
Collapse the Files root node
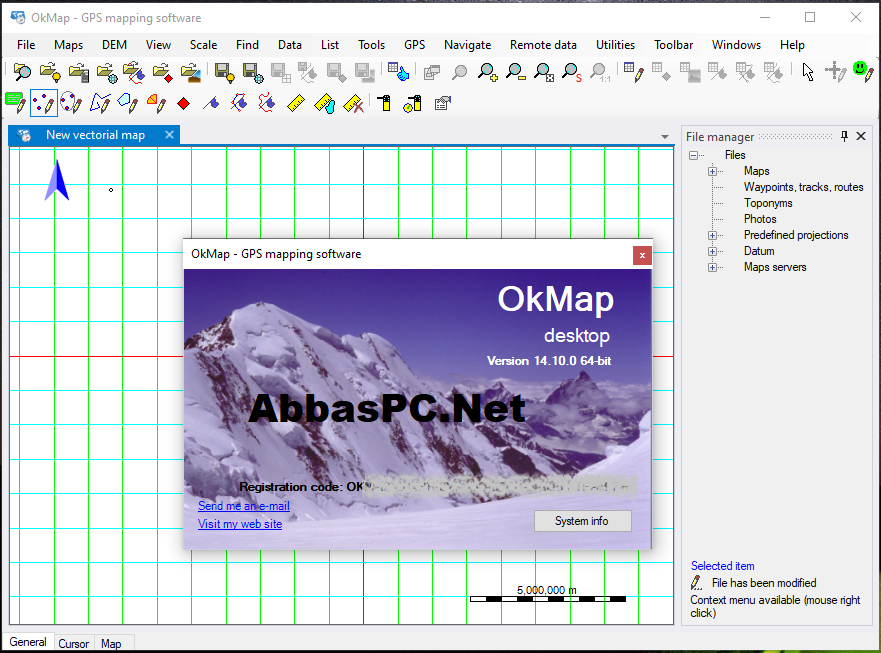(694, 155)
